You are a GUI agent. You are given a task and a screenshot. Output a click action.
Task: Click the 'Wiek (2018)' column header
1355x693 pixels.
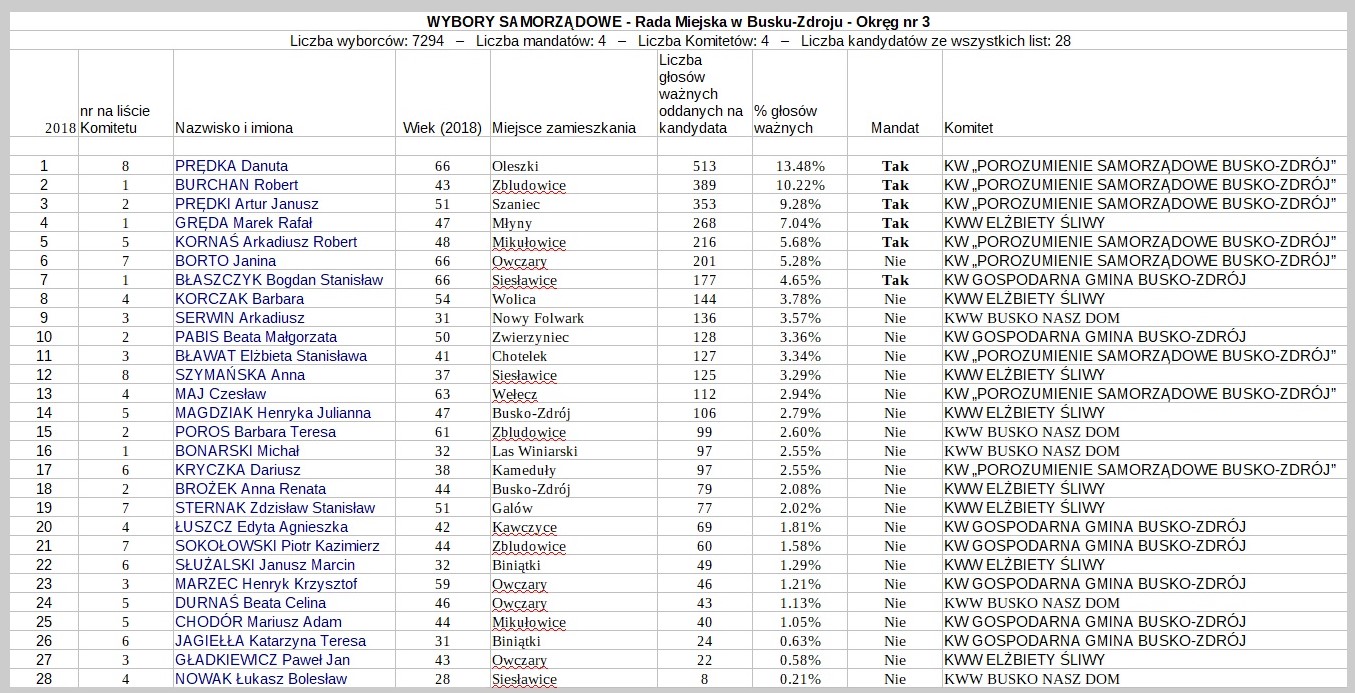tap(442, 128)
